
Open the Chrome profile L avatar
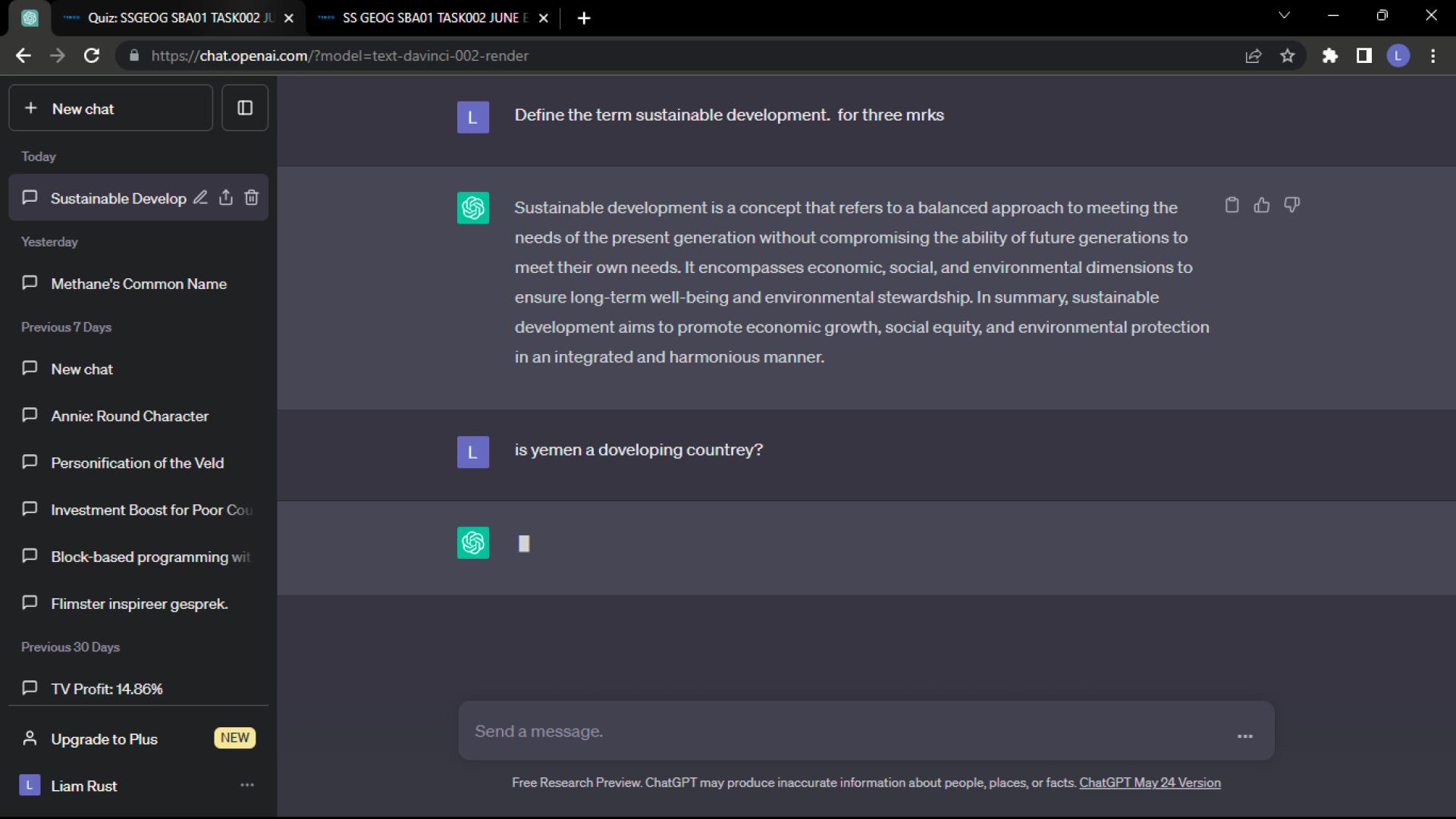coord(1398,55)
